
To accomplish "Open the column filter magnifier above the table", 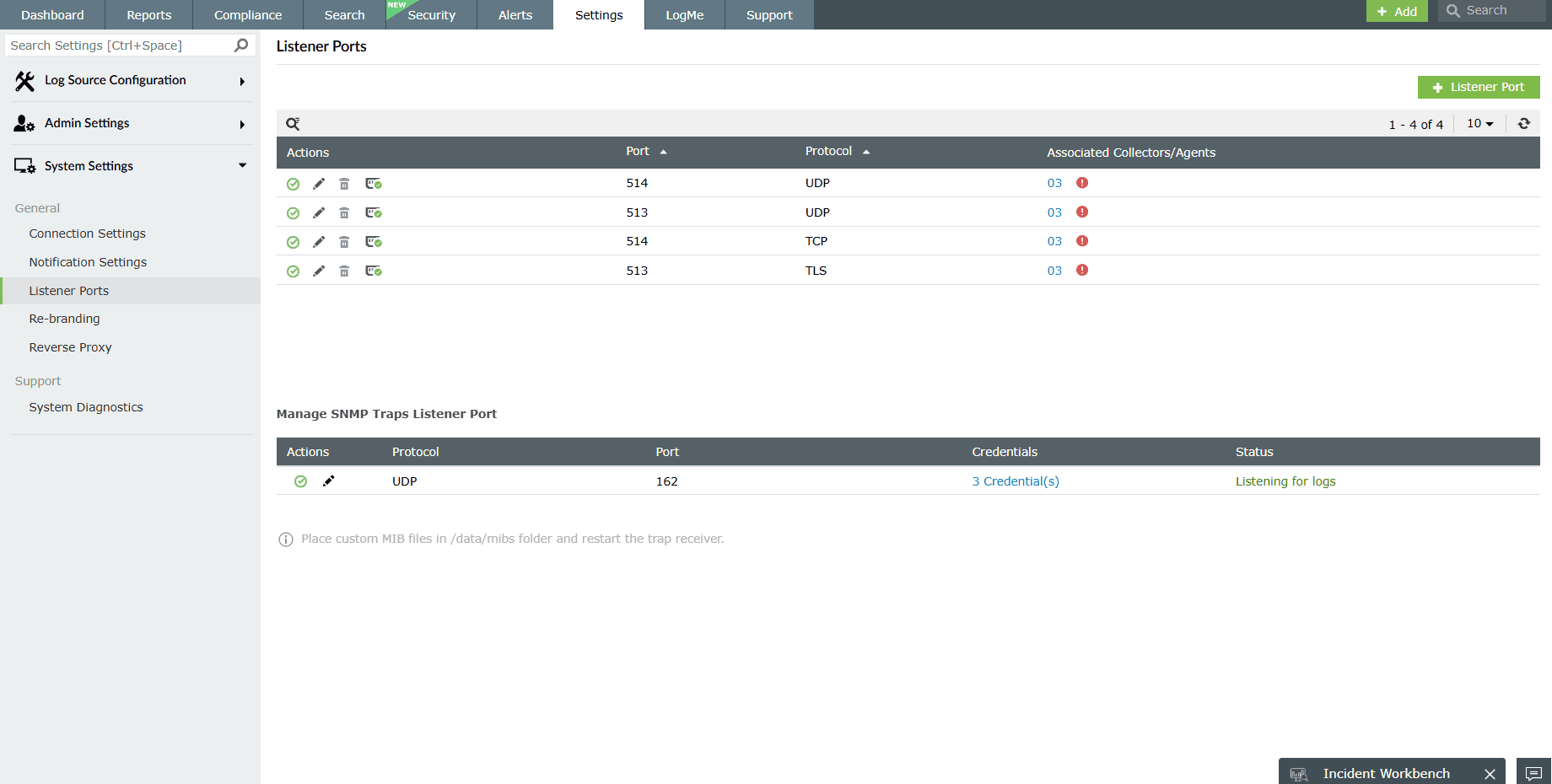I will [293, 123].
